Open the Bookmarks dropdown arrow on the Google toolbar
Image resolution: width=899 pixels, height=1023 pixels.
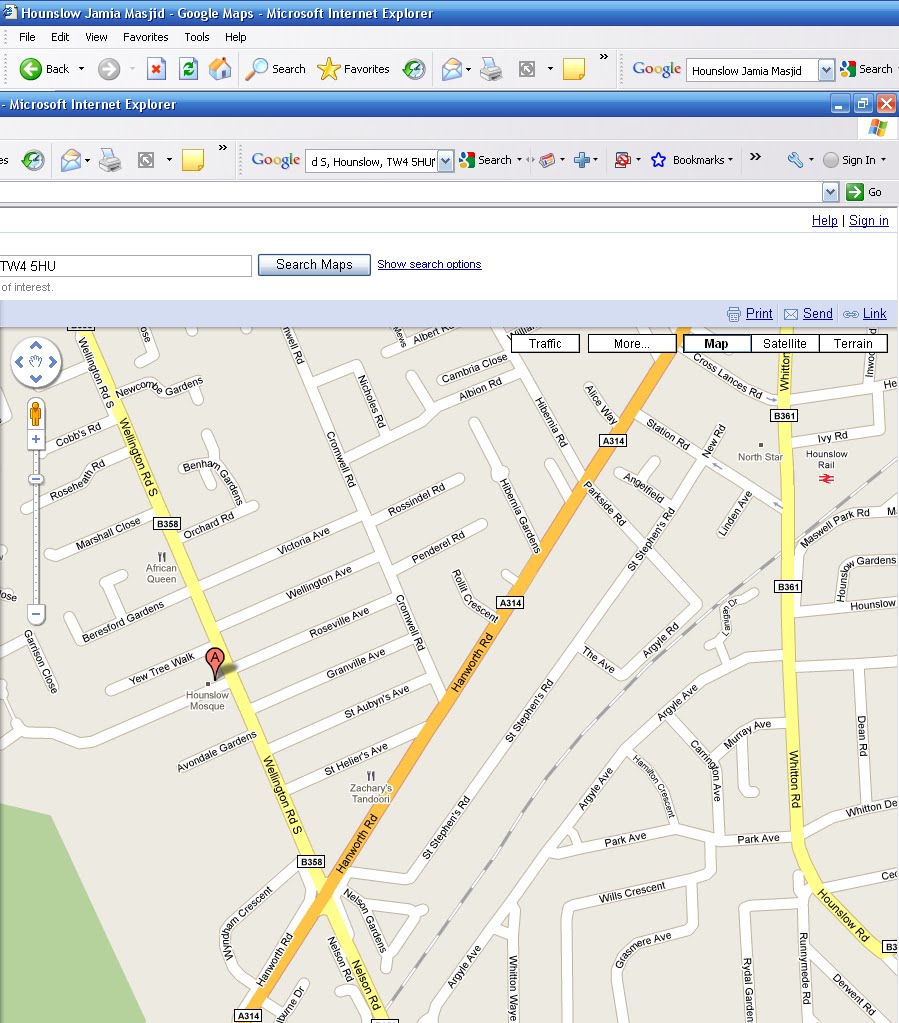coord(730,160)
